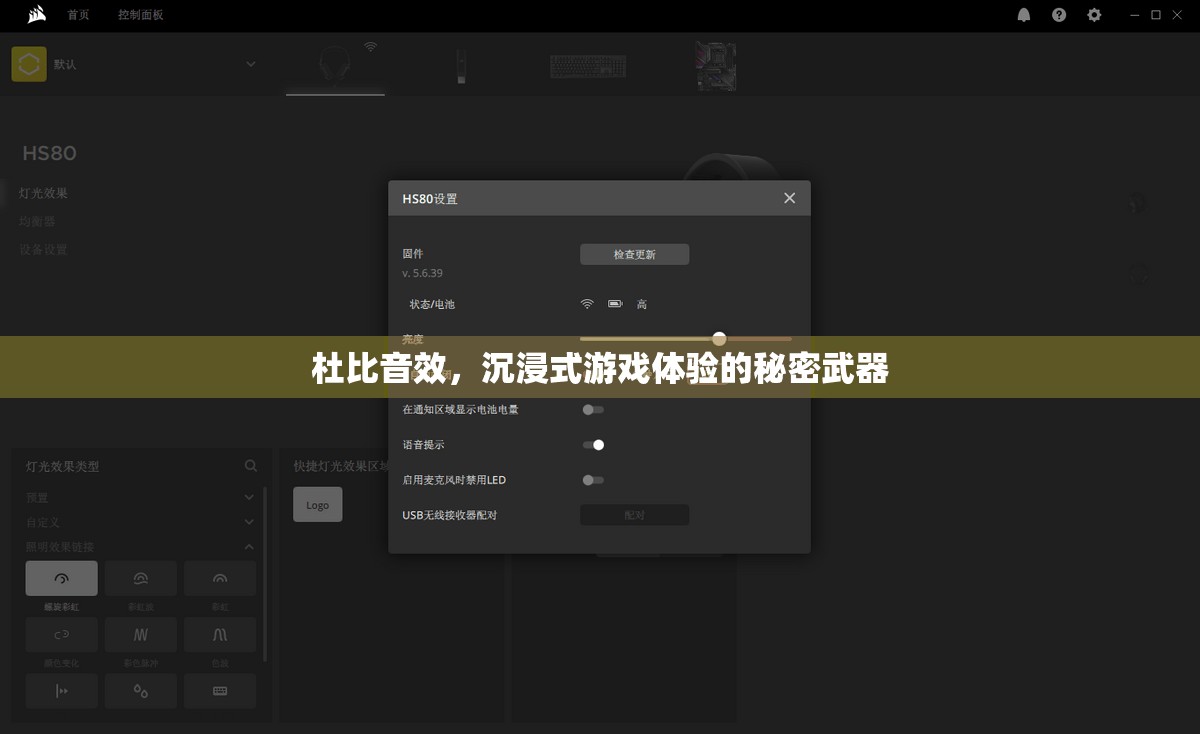1200x734 pixels.
Task: Expand the 自定义 section
Action: (x=249, y=522)
